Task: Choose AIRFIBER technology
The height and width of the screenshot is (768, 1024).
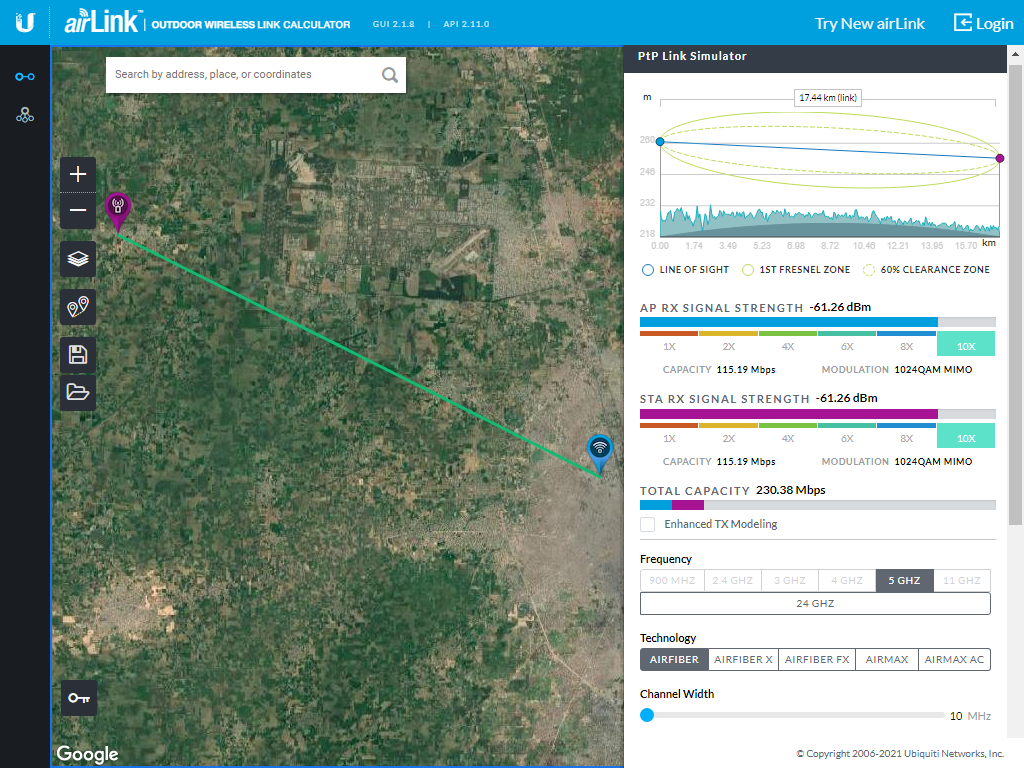Action: coord(674,660)
